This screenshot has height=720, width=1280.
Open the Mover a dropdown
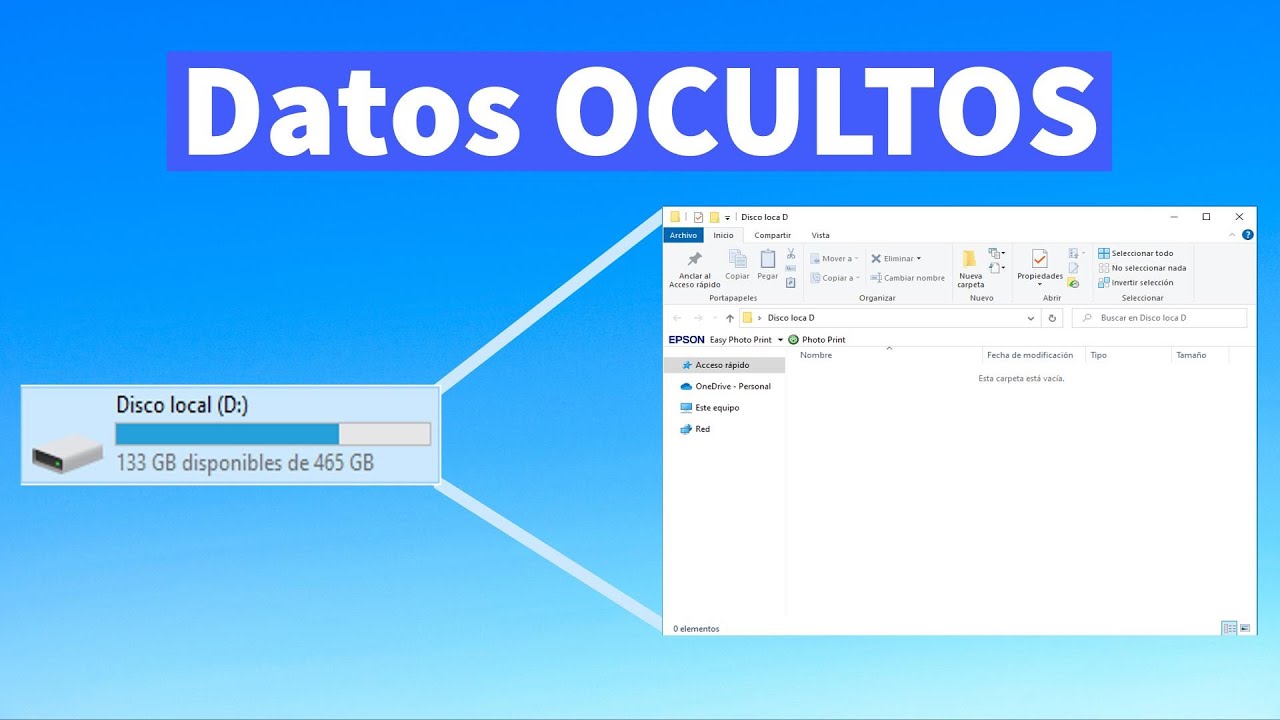click(x=834, y=259)
